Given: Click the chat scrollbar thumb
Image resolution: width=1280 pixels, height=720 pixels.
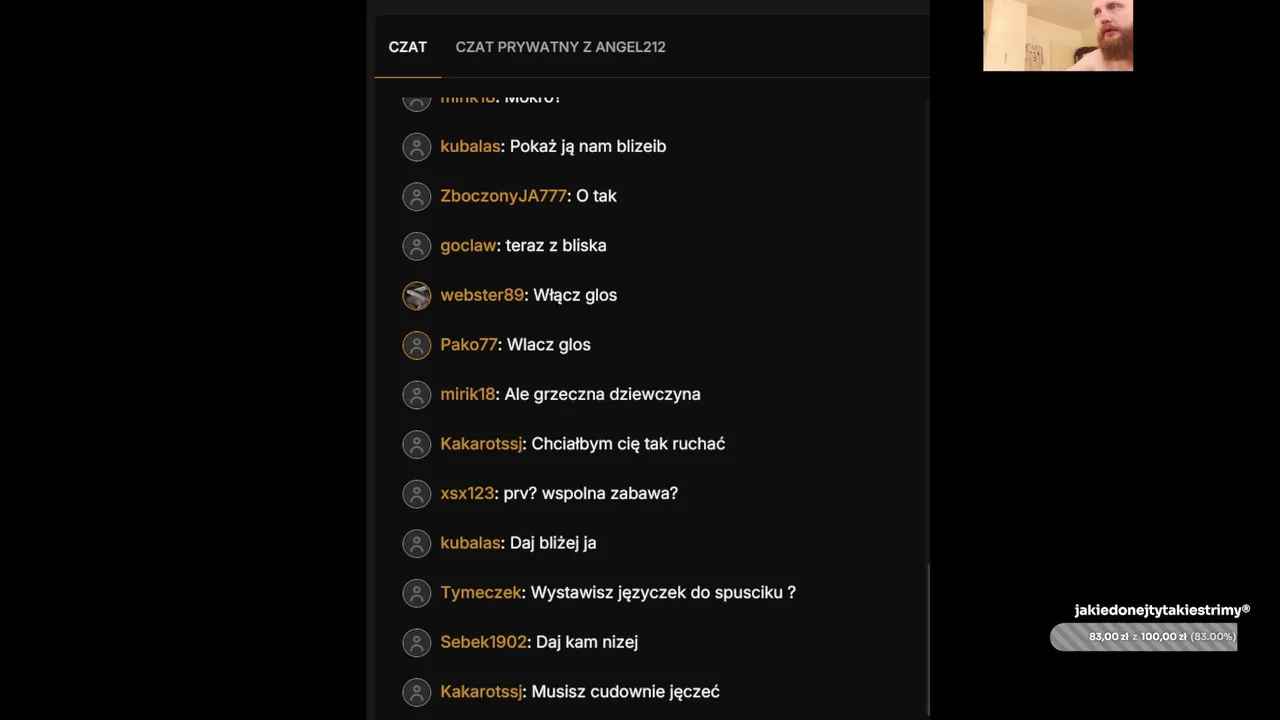Looking at the screenshot, I should click(x=927, y=638).
